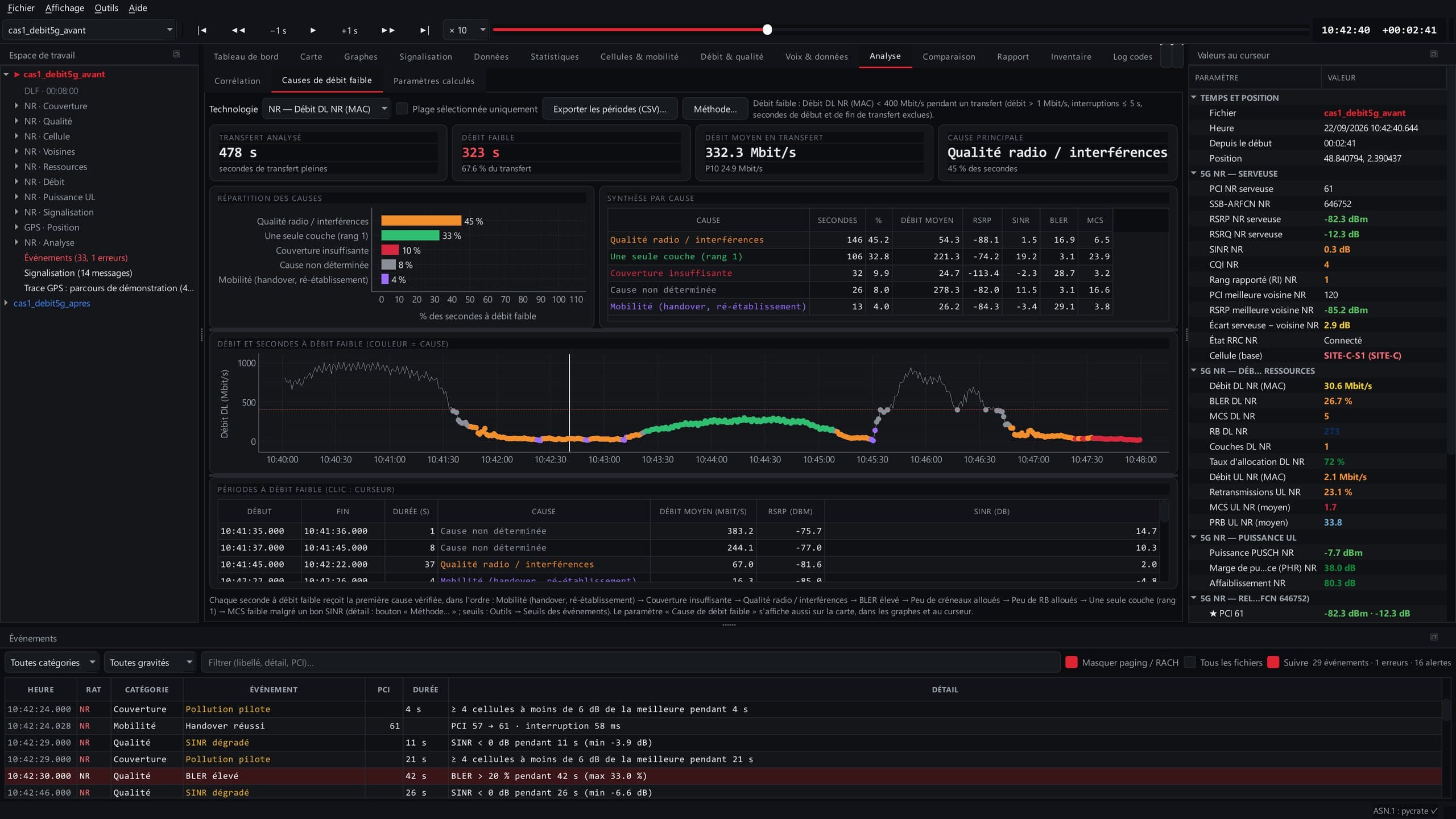Screen dimensions: 1456x819
Task: Step back one second
Action: point(278,30)
